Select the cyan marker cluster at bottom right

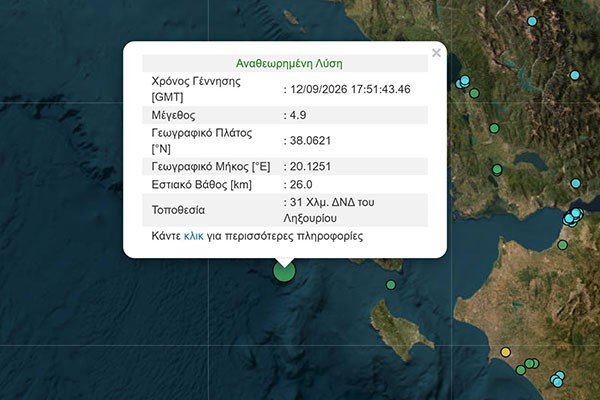[x=558, y=379]
